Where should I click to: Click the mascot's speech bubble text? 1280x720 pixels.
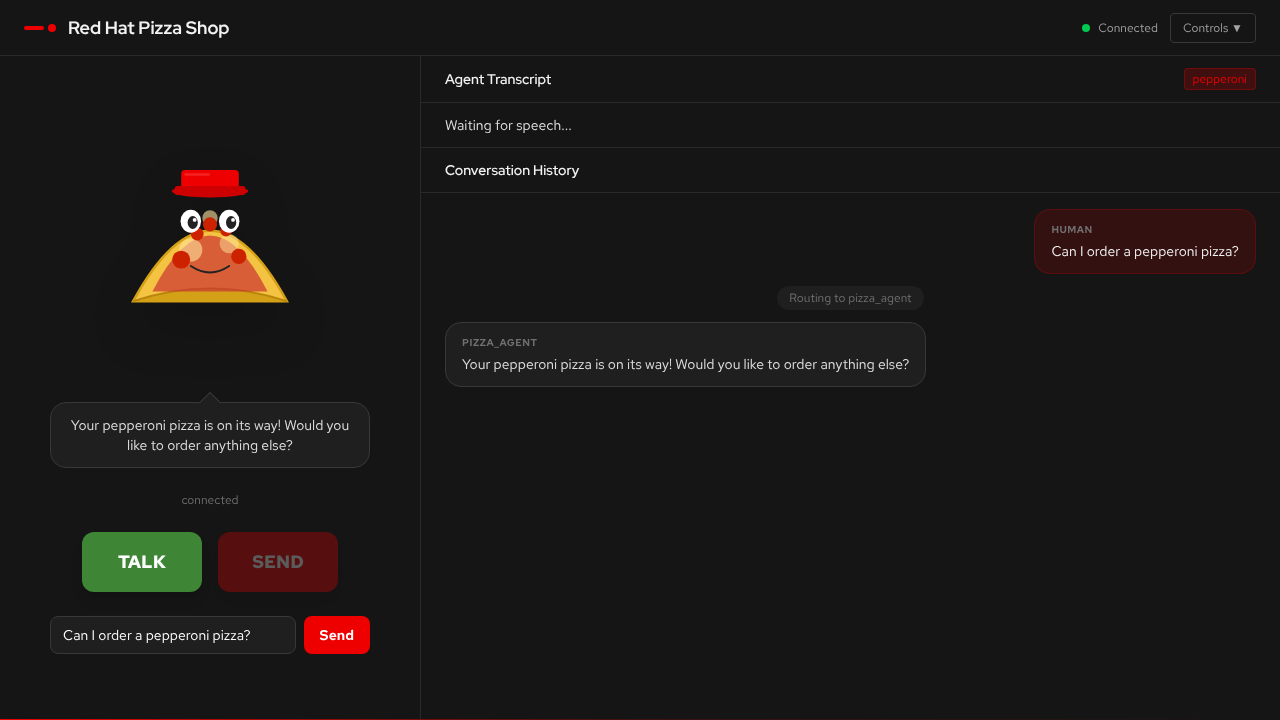[210, 435]
